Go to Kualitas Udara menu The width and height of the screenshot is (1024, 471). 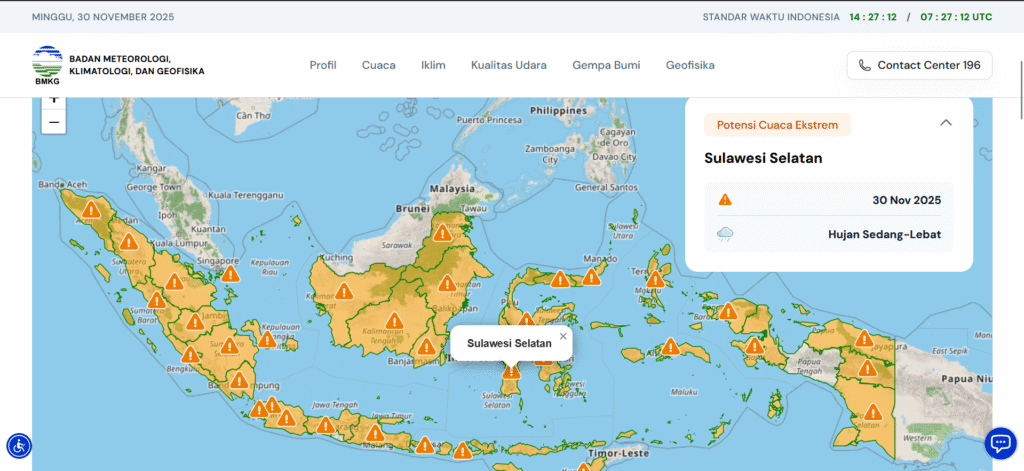[x=508, y=65]
